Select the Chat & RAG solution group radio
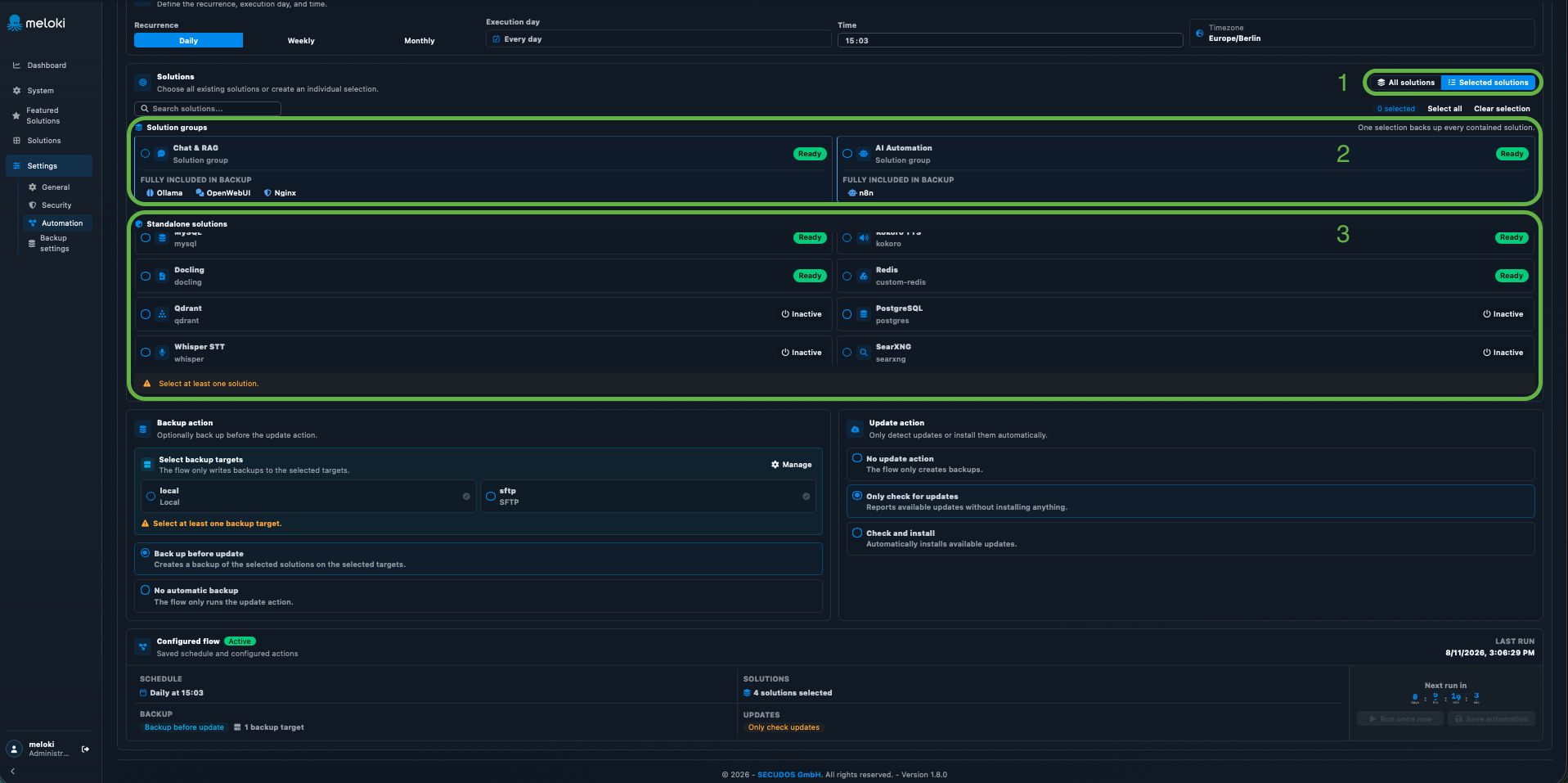Screen dimensions: 1568x783 [146, 154]
